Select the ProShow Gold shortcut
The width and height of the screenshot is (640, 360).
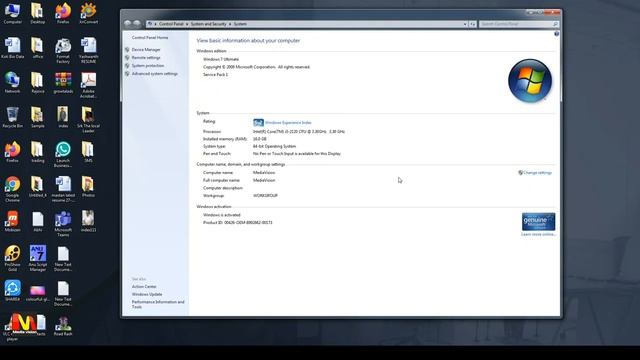pyautogui.click(x=12, y=258)
